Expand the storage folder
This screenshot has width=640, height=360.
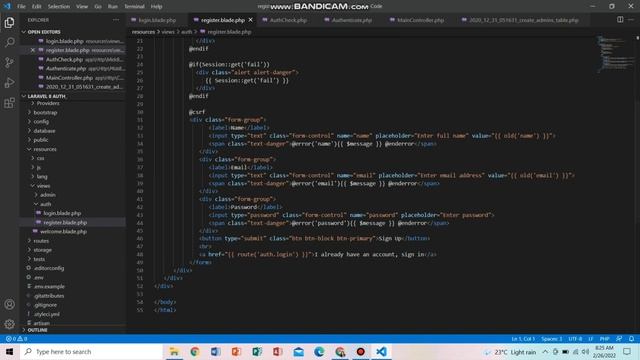pyautogui.click(x=42, y=250)
